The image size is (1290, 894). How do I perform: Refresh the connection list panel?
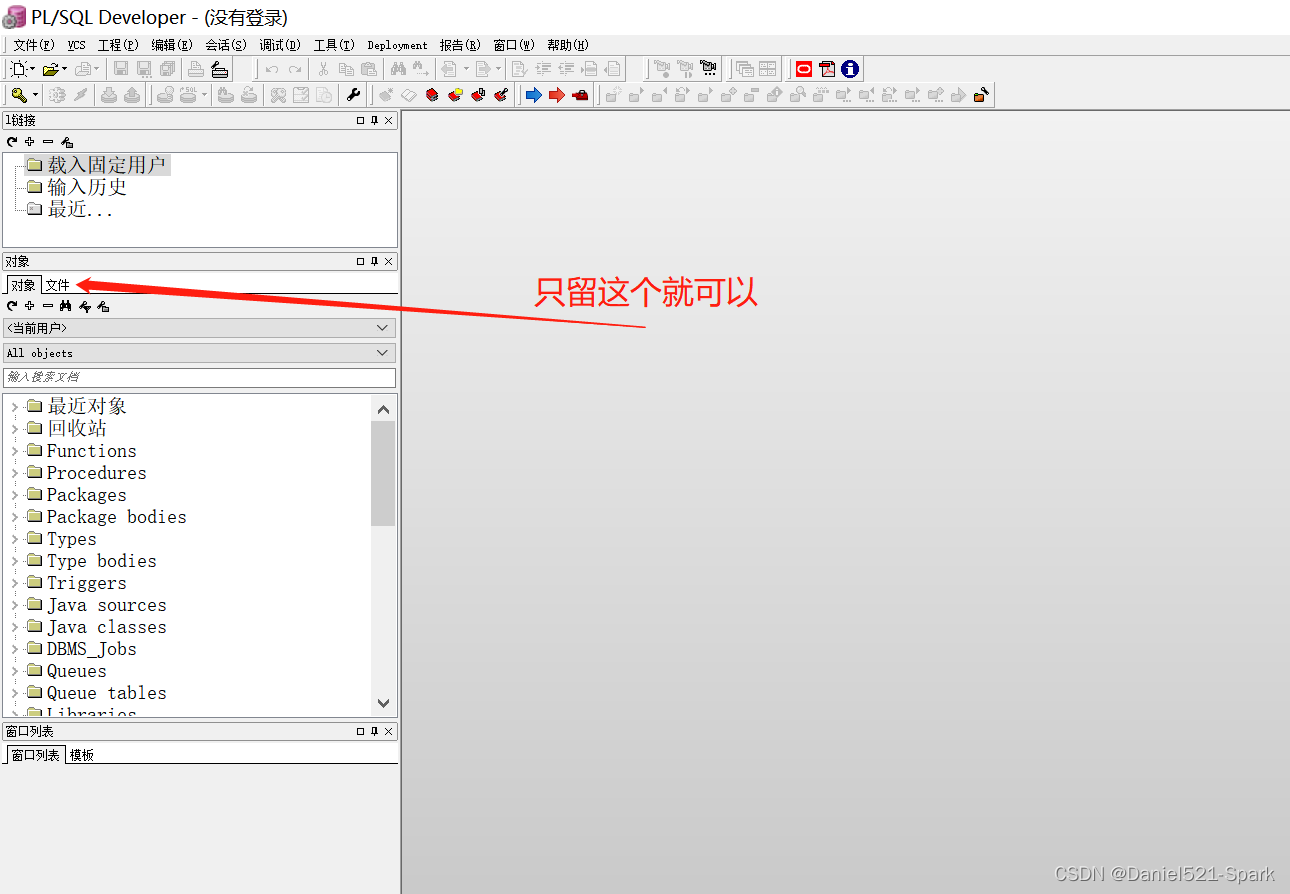(11, 142)
